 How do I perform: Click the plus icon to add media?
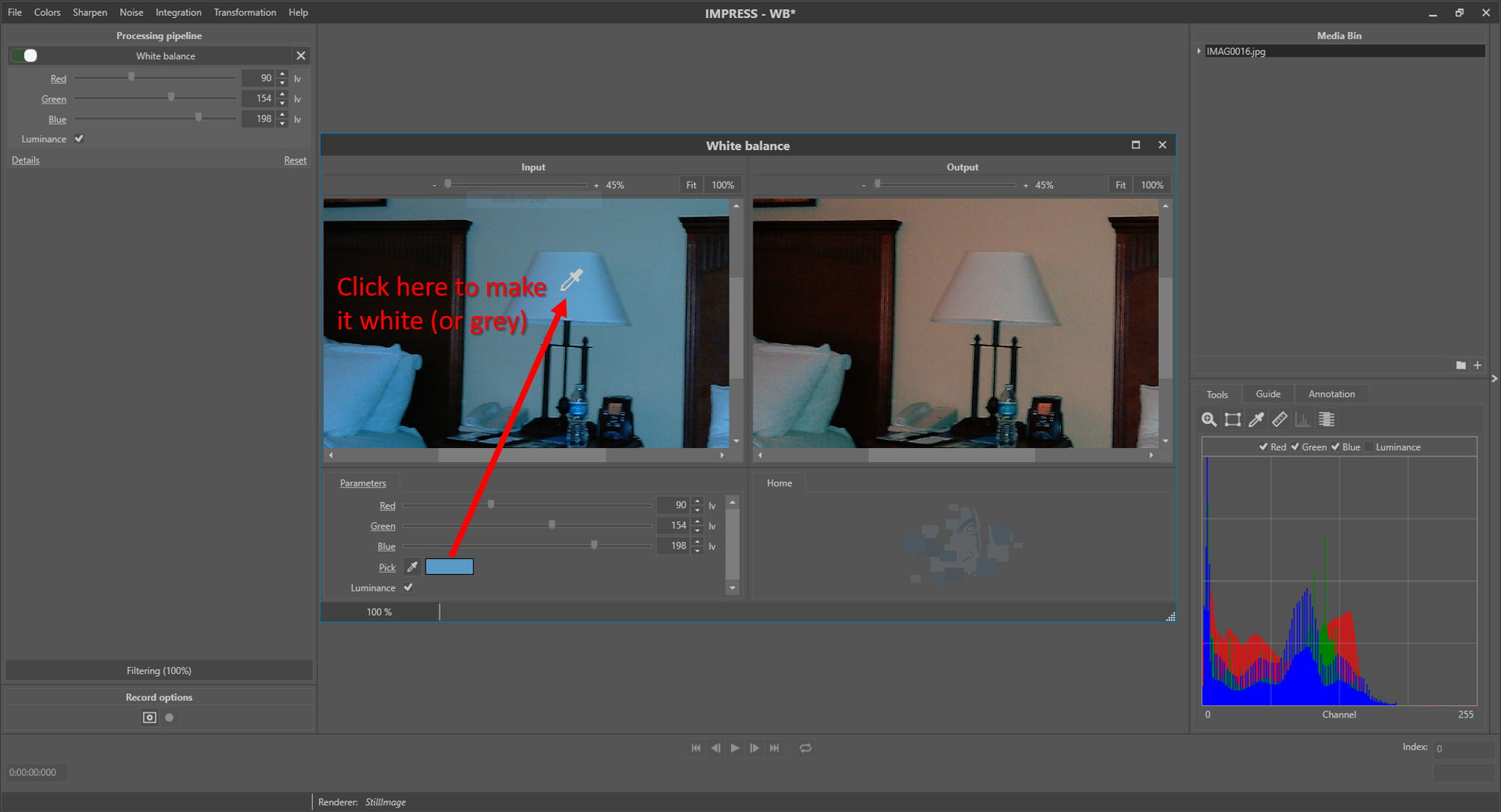(1478, 365)
